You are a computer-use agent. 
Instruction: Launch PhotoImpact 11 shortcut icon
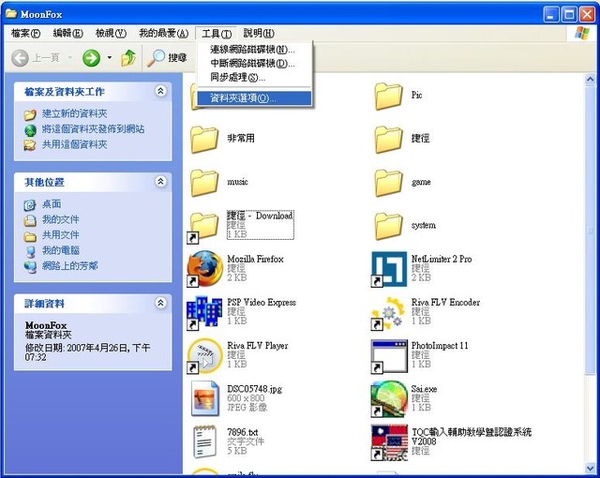click(x=389, y=356)
